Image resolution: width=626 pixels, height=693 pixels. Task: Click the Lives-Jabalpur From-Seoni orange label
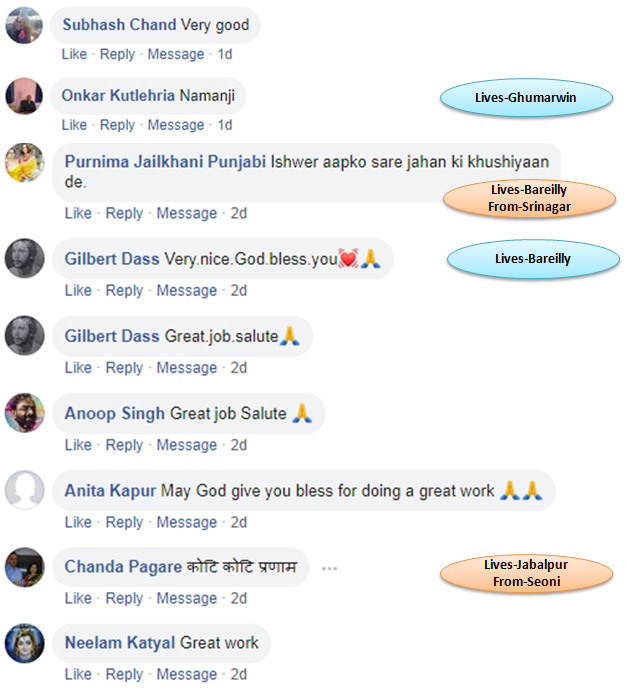point(527,573)
